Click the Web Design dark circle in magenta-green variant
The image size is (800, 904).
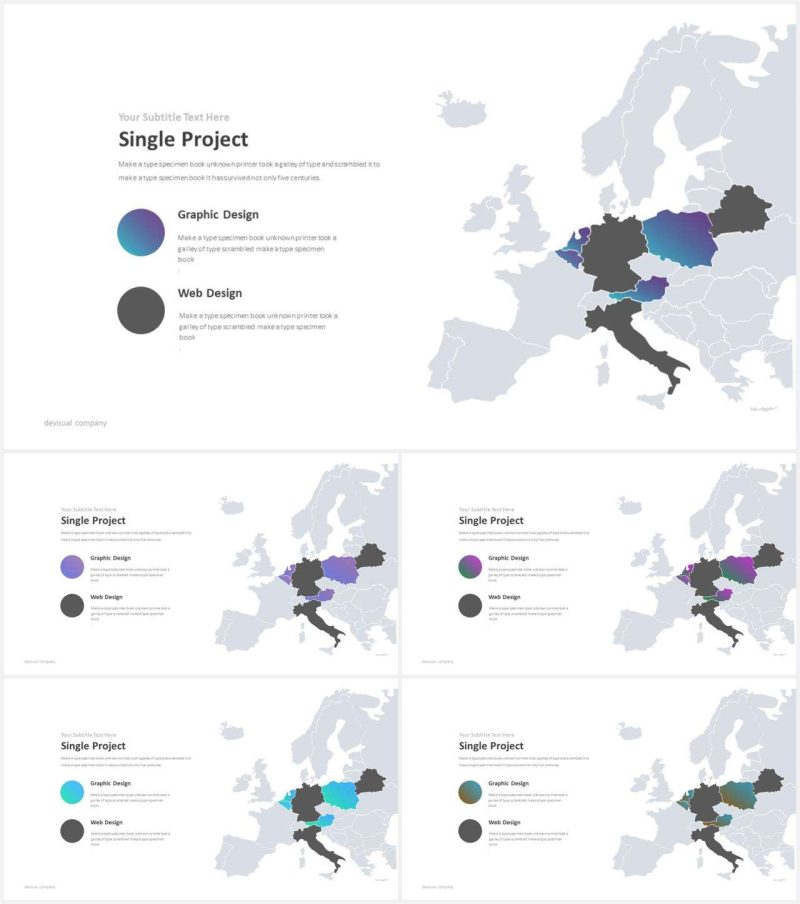pos(470,605)
